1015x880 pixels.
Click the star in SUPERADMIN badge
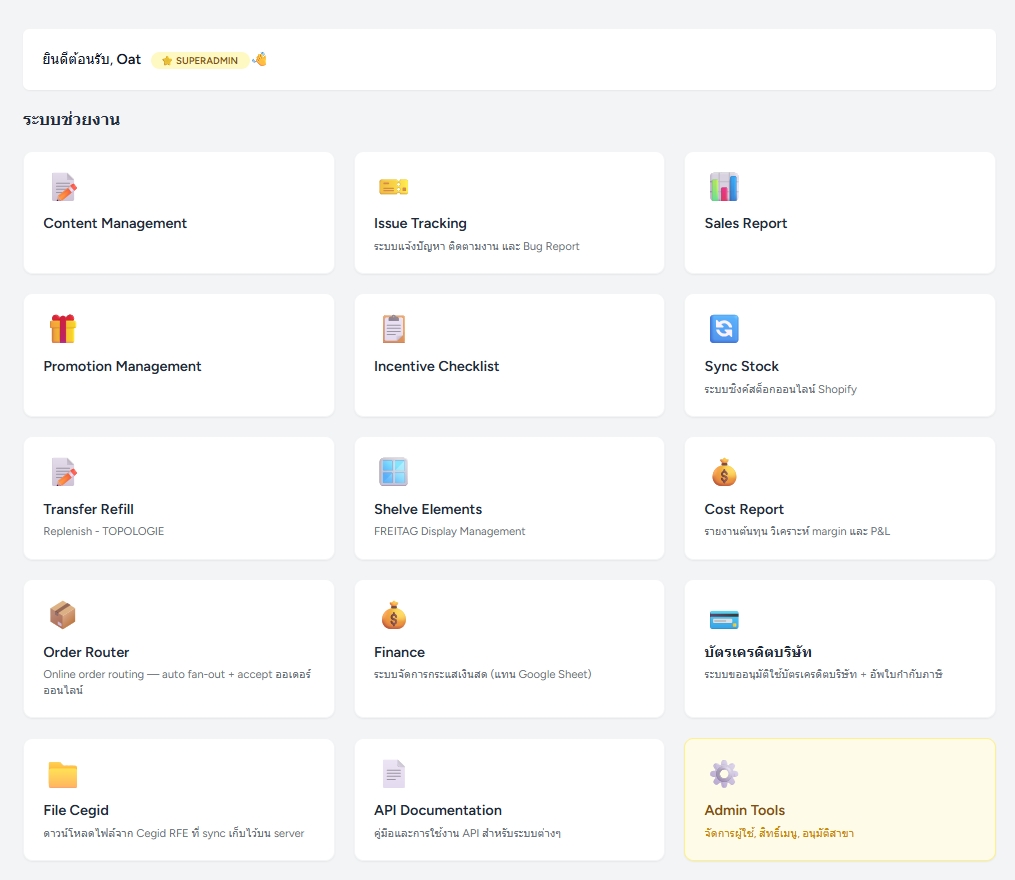point(167,61)
